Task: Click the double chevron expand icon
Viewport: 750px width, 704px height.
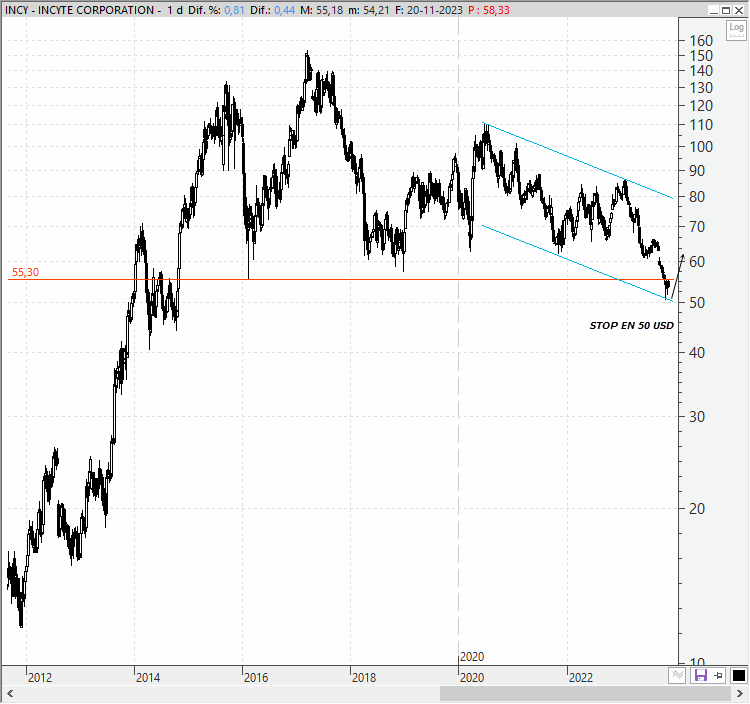Action: [677, 676]
